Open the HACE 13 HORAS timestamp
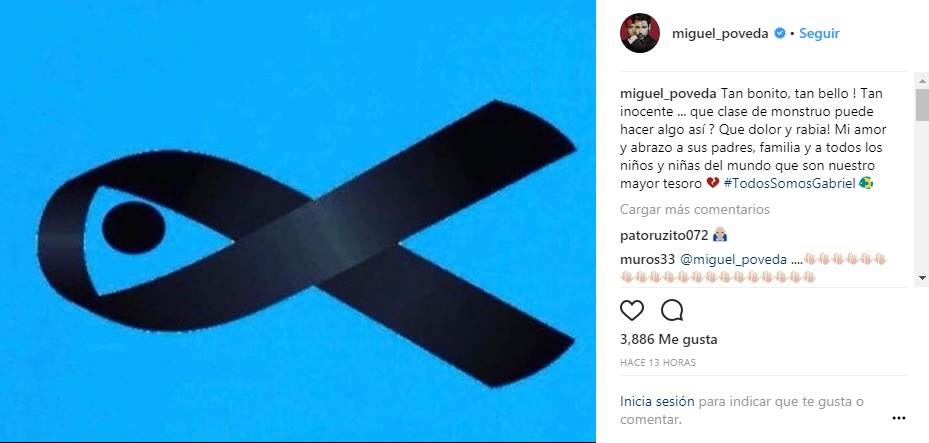This screenshot has width=929, height=443. [x=658, y=362]
